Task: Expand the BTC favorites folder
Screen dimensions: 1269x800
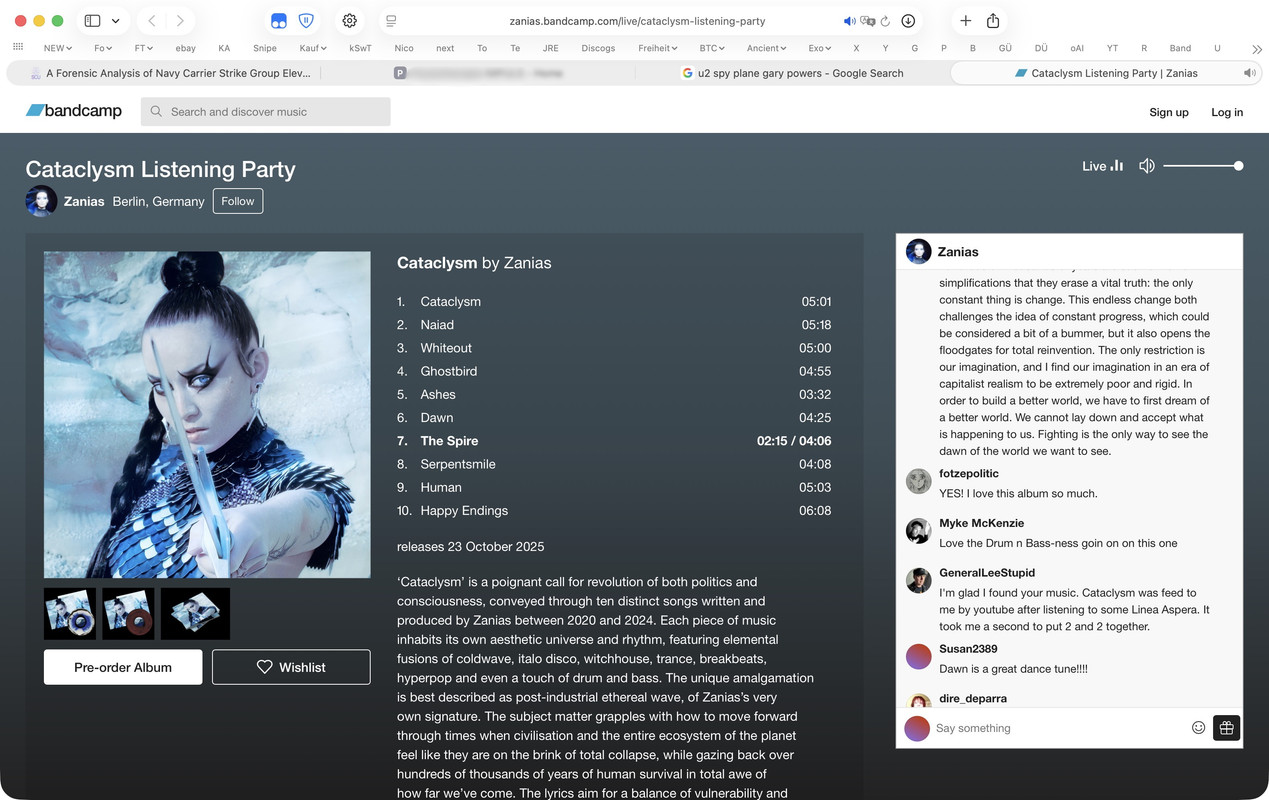Action: (713, 48)
